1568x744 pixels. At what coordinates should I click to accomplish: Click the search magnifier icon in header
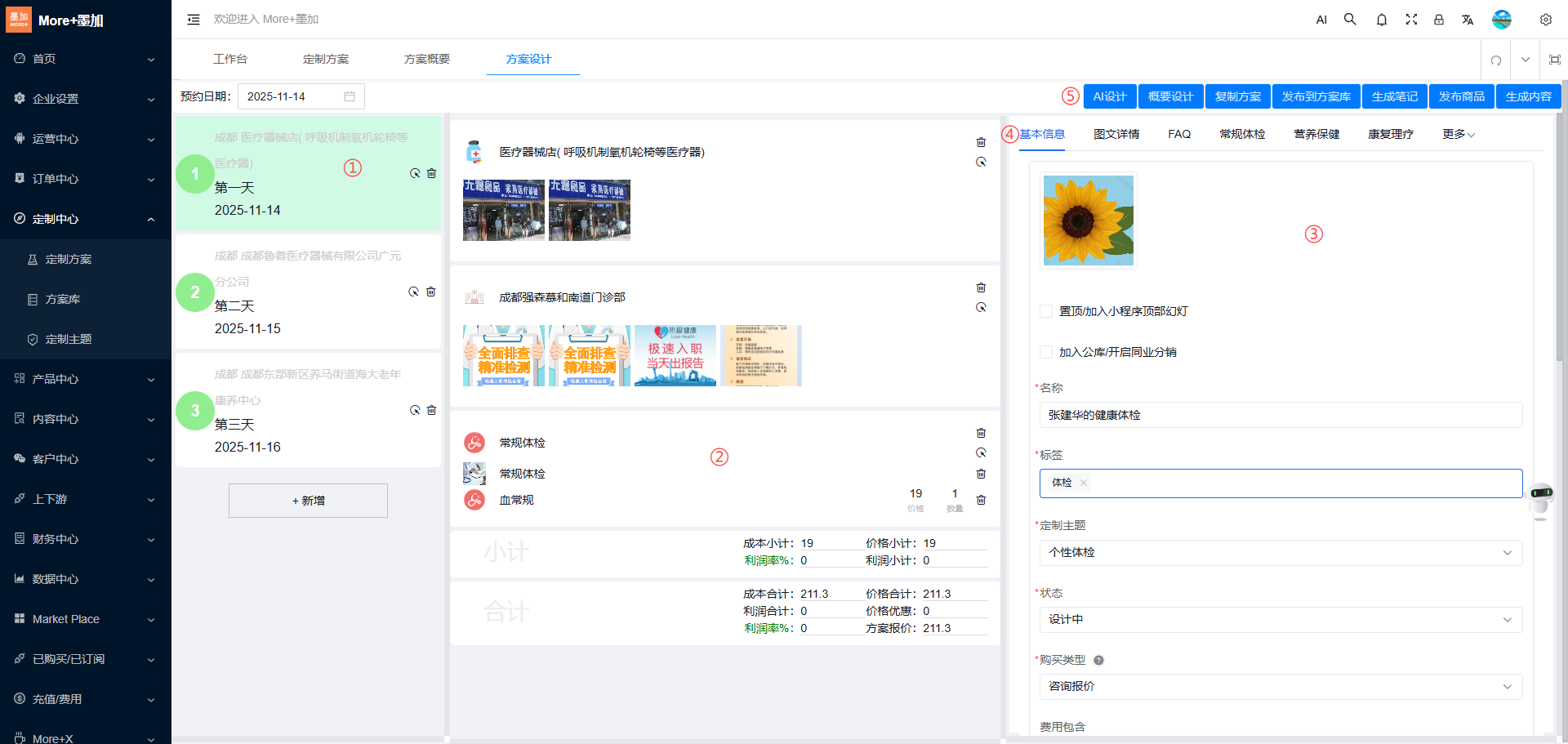1350,20
